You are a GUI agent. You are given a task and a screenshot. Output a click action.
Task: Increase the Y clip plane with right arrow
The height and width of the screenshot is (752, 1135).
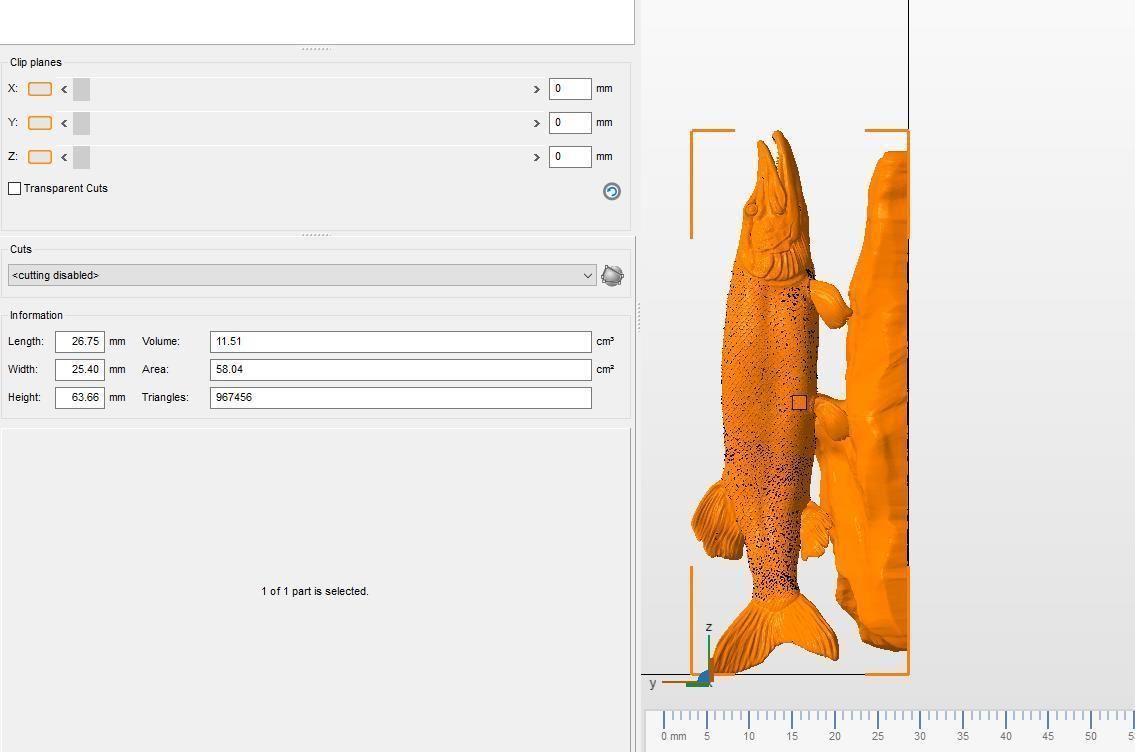click(x=536, y=123)
